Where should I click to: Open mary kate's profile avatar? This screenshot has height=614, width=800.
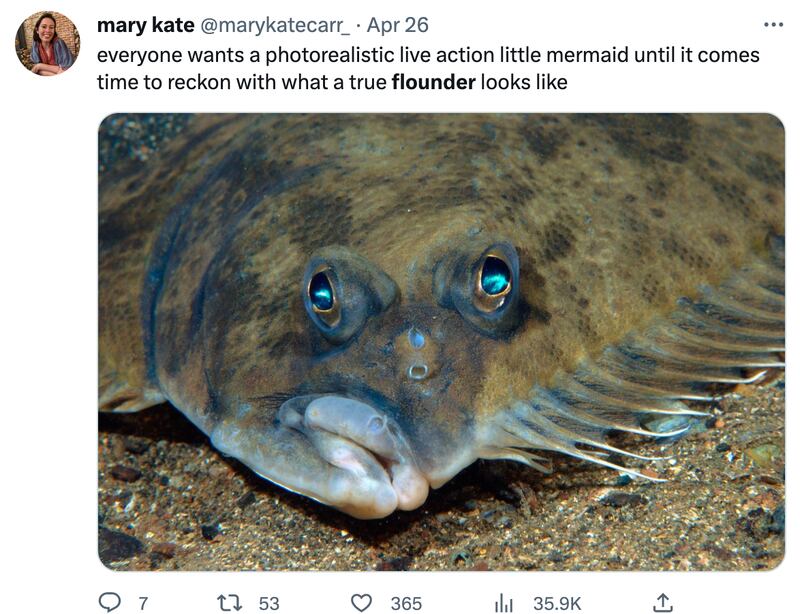point(47,43)
